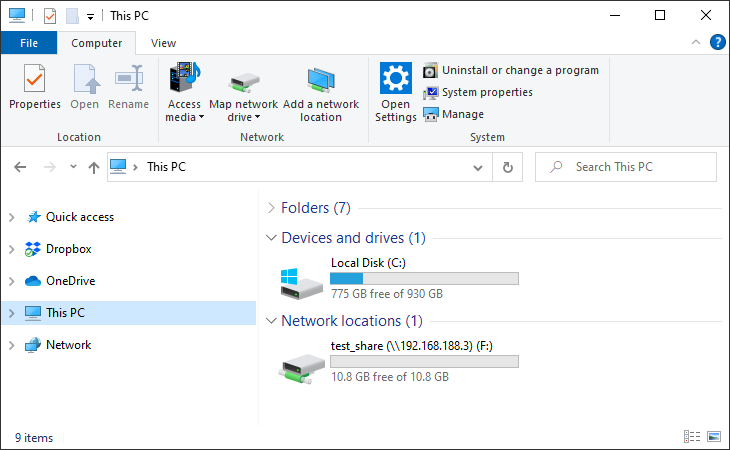Select Network in the sidebar
Image resolution: width=730 pixels, height=450 pixels.
point(68,345)
